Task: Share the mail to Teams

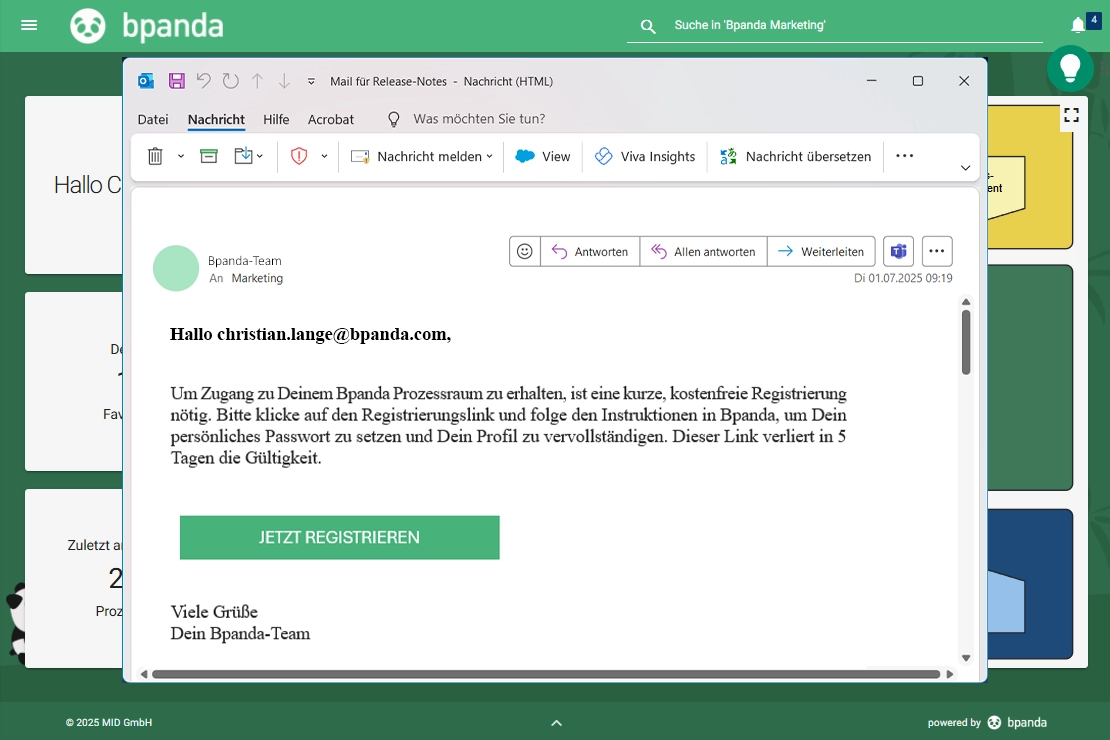Action: click(898, 251)
